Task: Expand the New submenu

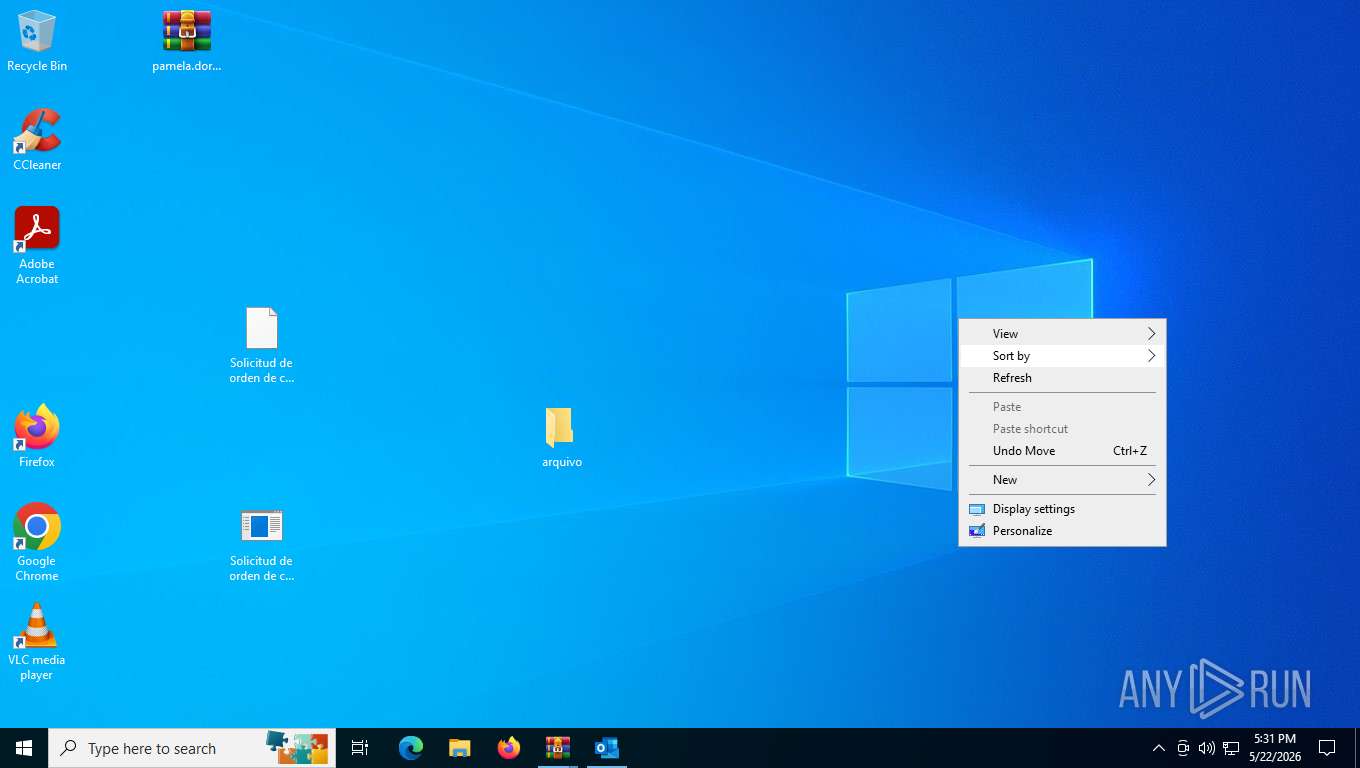Action: (x=1062, y=480)
